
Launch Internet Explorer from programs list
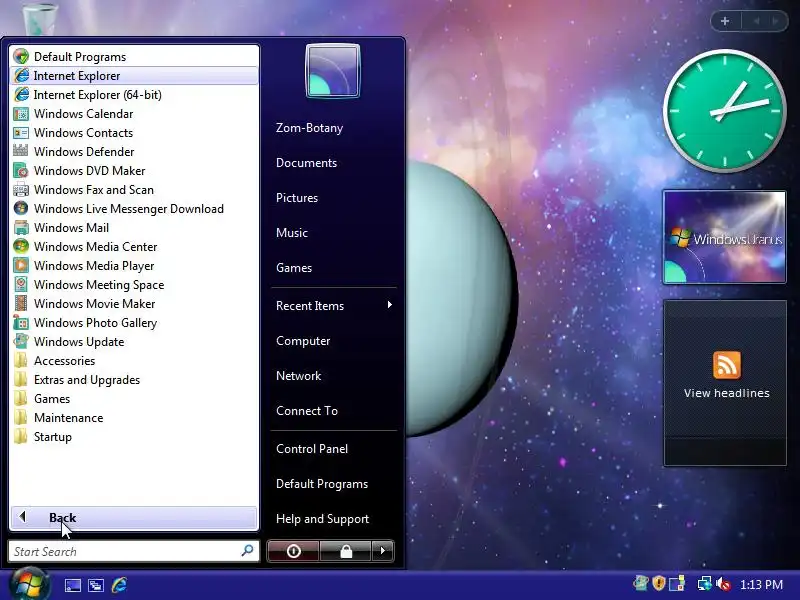click(x=134, y=76)
